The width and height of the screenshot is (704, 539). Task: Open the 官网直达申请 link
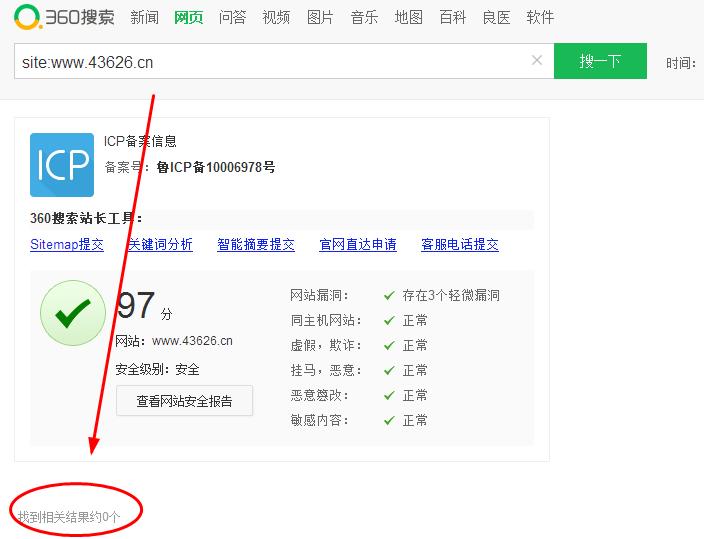coord(358,244)
